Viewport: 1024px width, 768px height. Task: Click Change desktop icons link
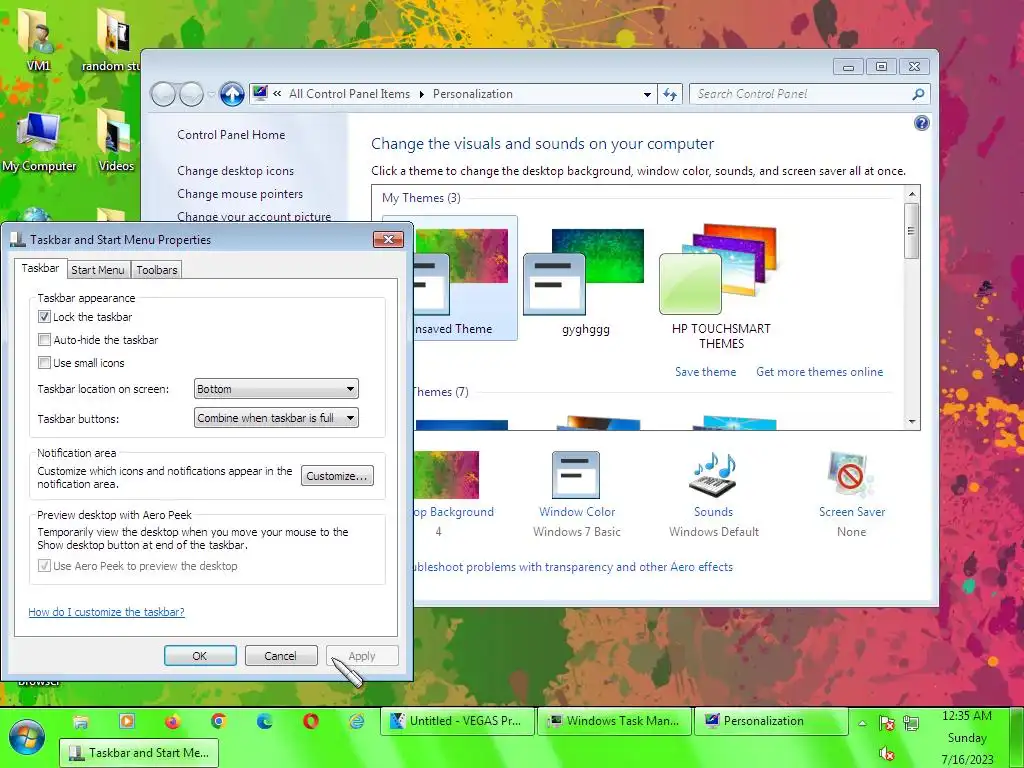[x=236, y=170]
